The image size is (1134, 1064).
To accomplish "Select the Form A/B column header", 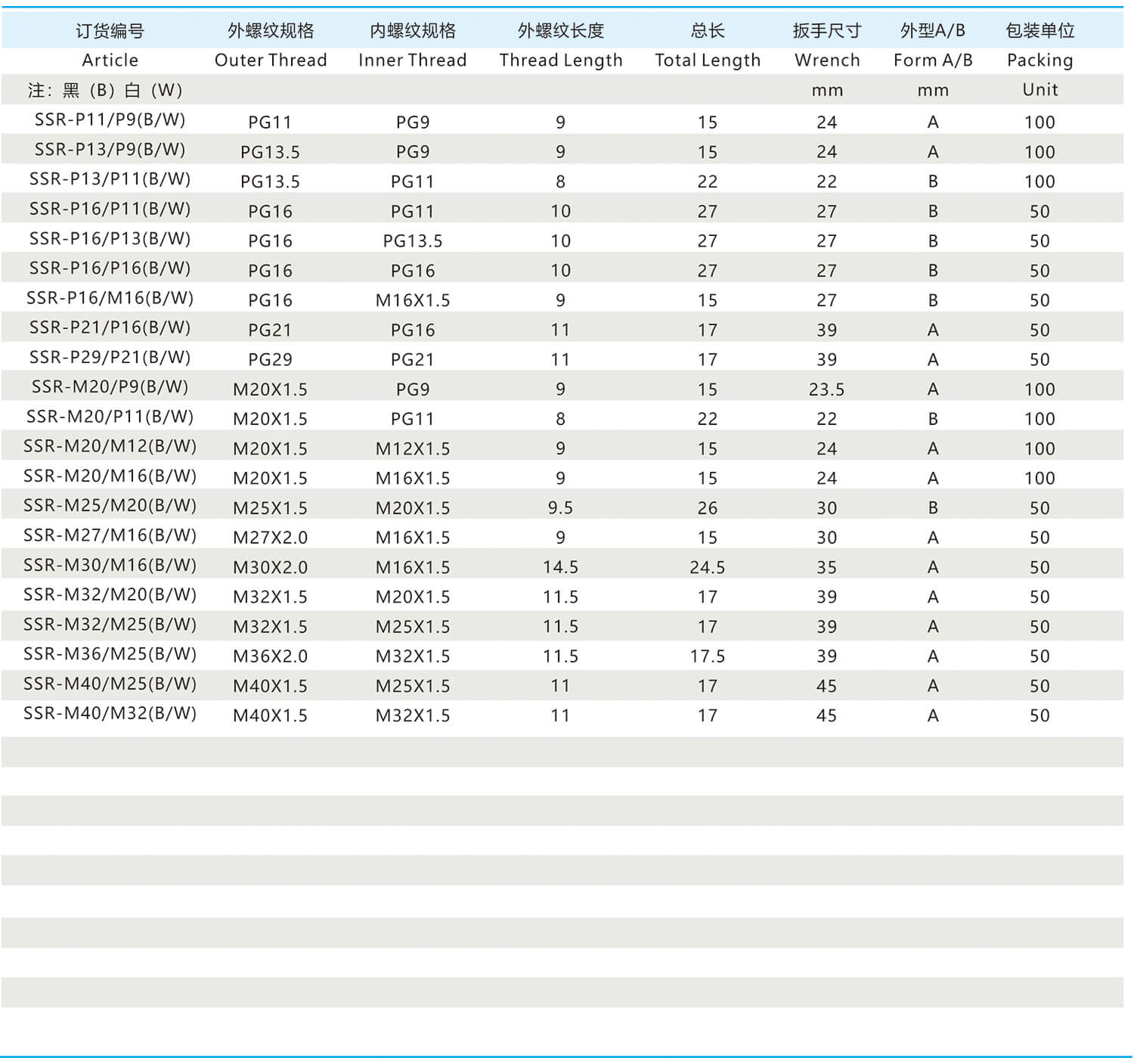I will click(932, 60).
